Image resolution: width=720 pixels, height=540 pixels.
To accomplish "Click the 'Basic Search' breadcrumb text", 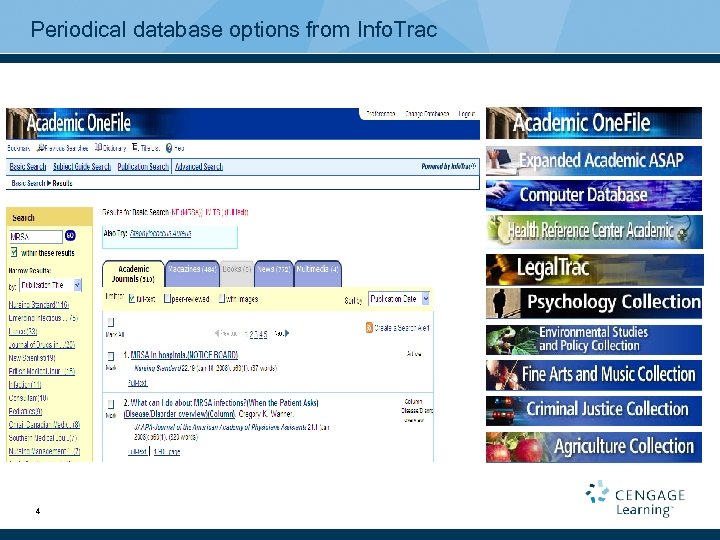I will pos(28,183).
